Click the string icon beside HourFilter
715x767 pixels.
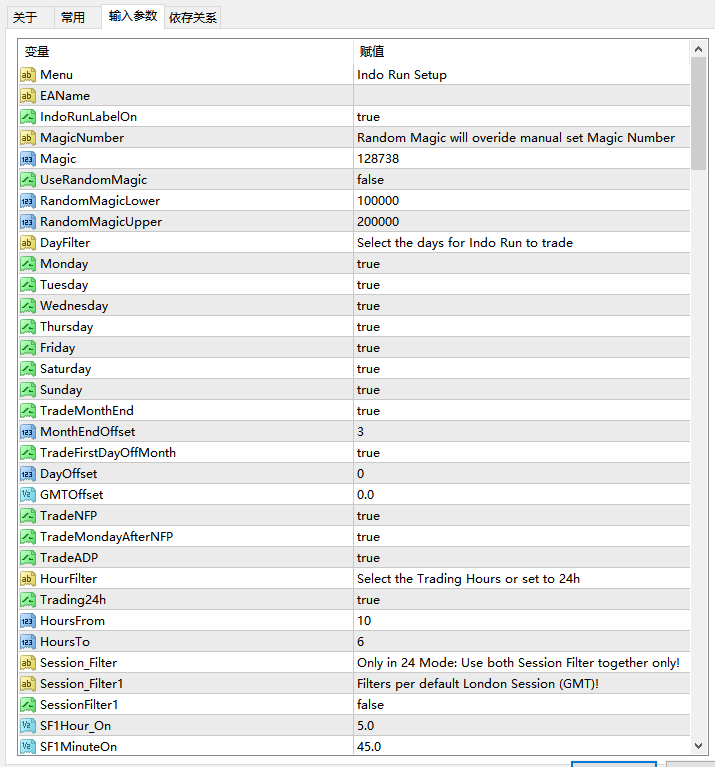pyautogui.click(x=28, y=579)
